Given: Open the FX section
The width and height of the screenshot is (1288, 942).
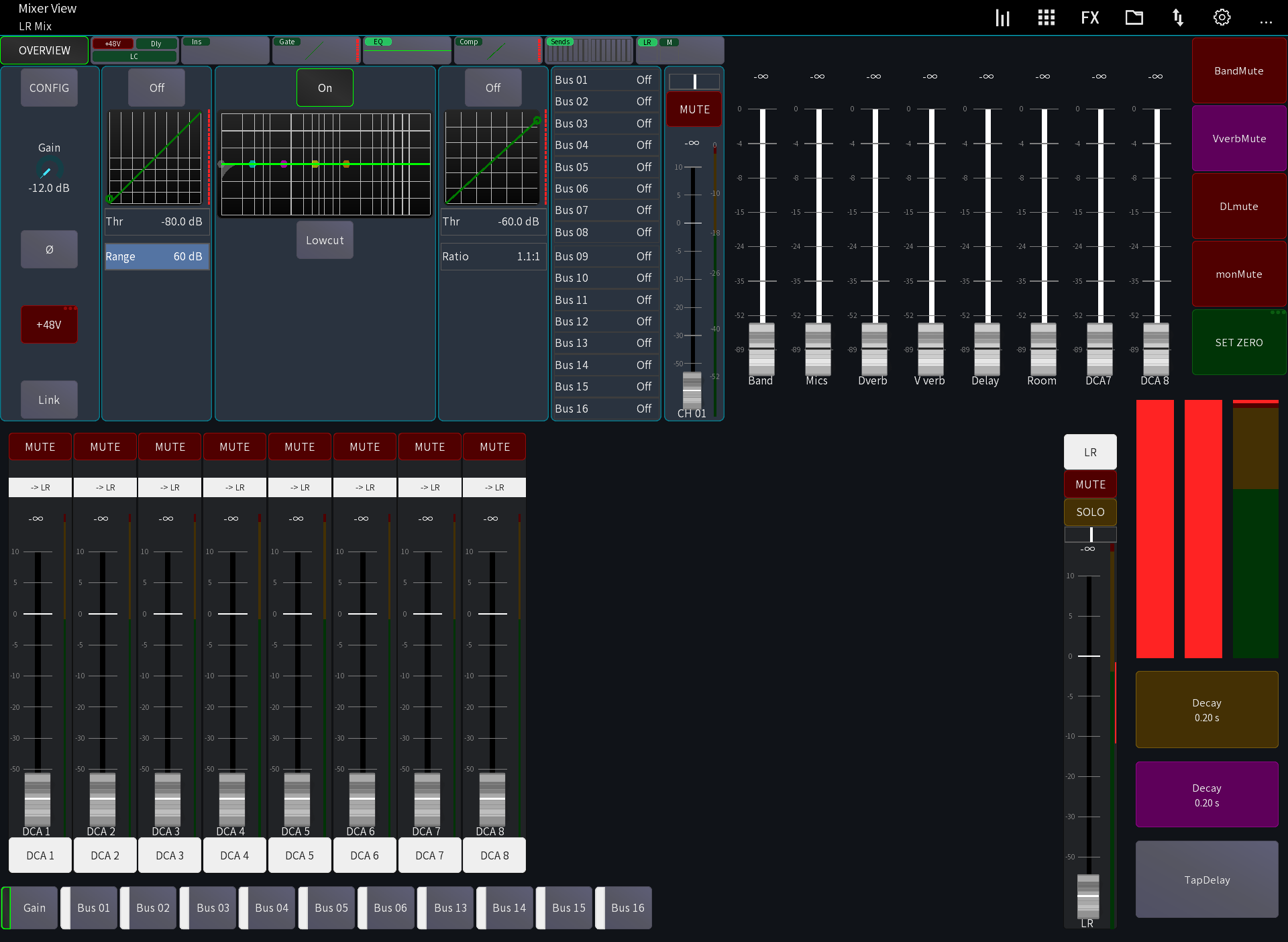Looking at the screenshot, I should tap(1090, 17).
